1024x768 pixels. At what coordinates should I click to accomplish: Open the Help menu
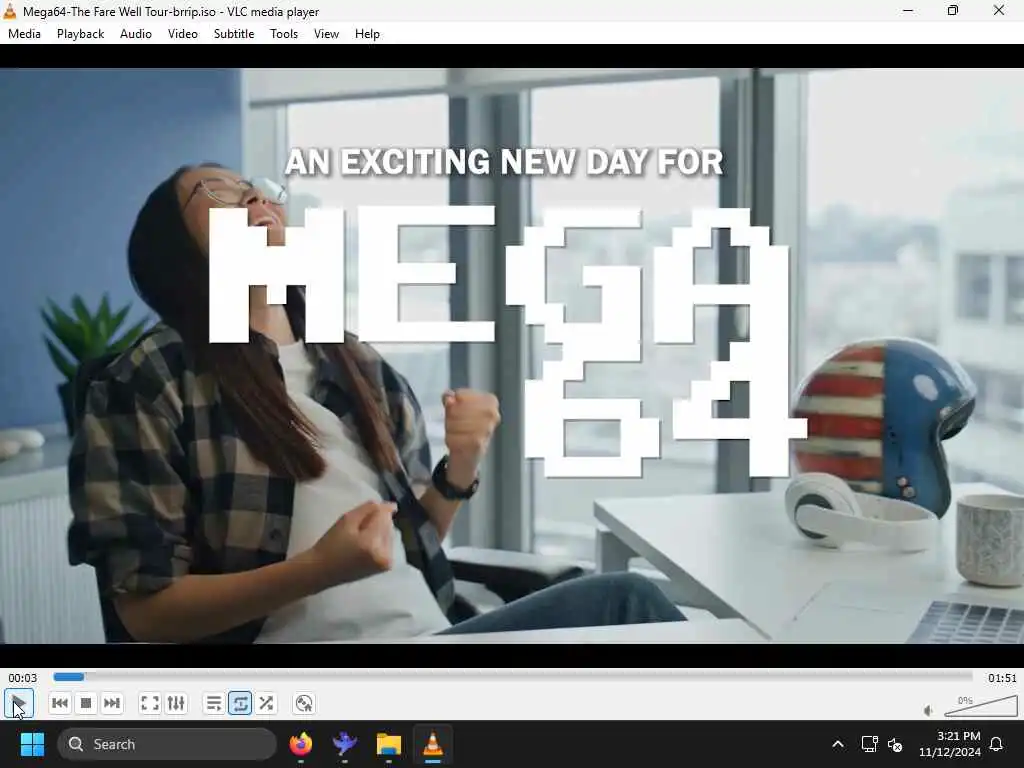(x=367, y=34)
